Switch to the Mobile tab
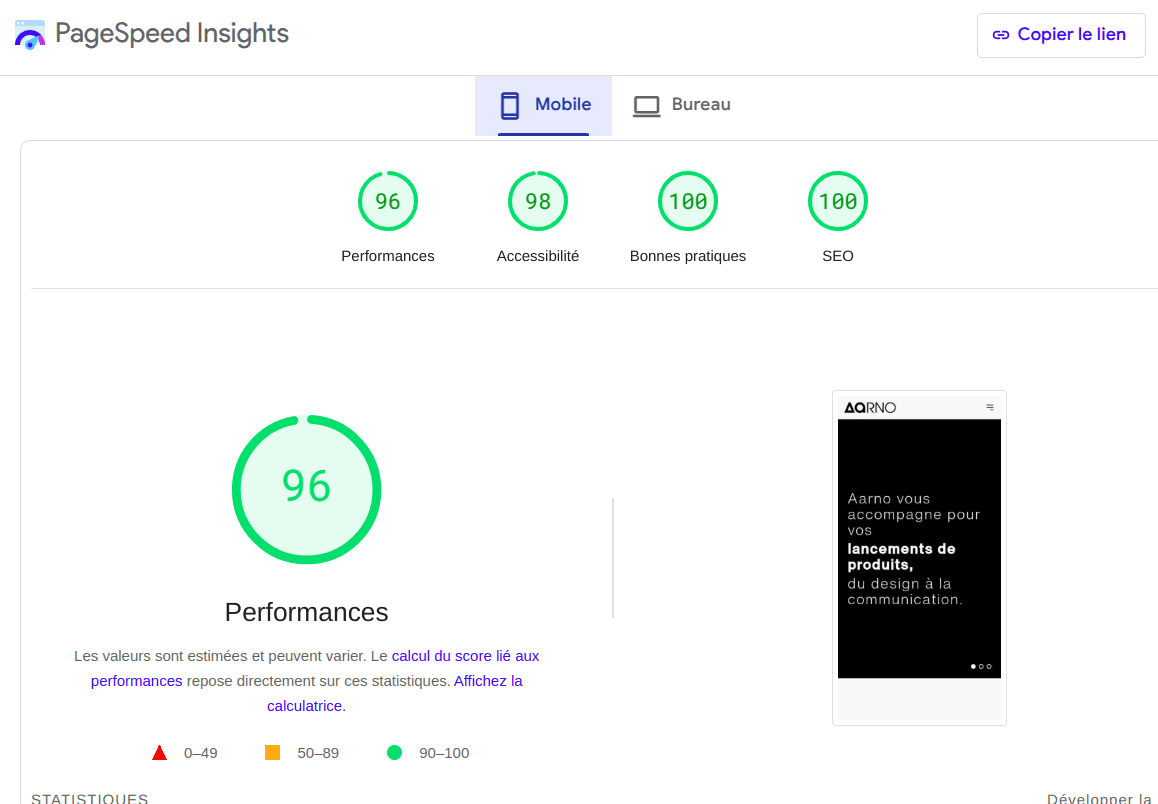The width and height of the screenshot is (1158, 804). click(544, 105)
